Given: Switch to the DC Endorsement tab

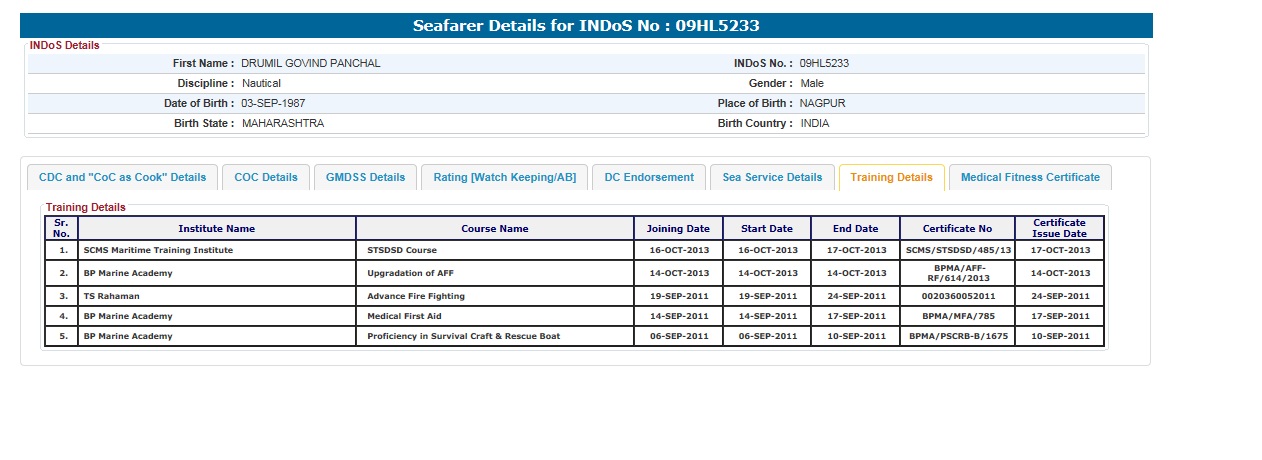Looking at the screenshot, I should (x=649, y=177).
